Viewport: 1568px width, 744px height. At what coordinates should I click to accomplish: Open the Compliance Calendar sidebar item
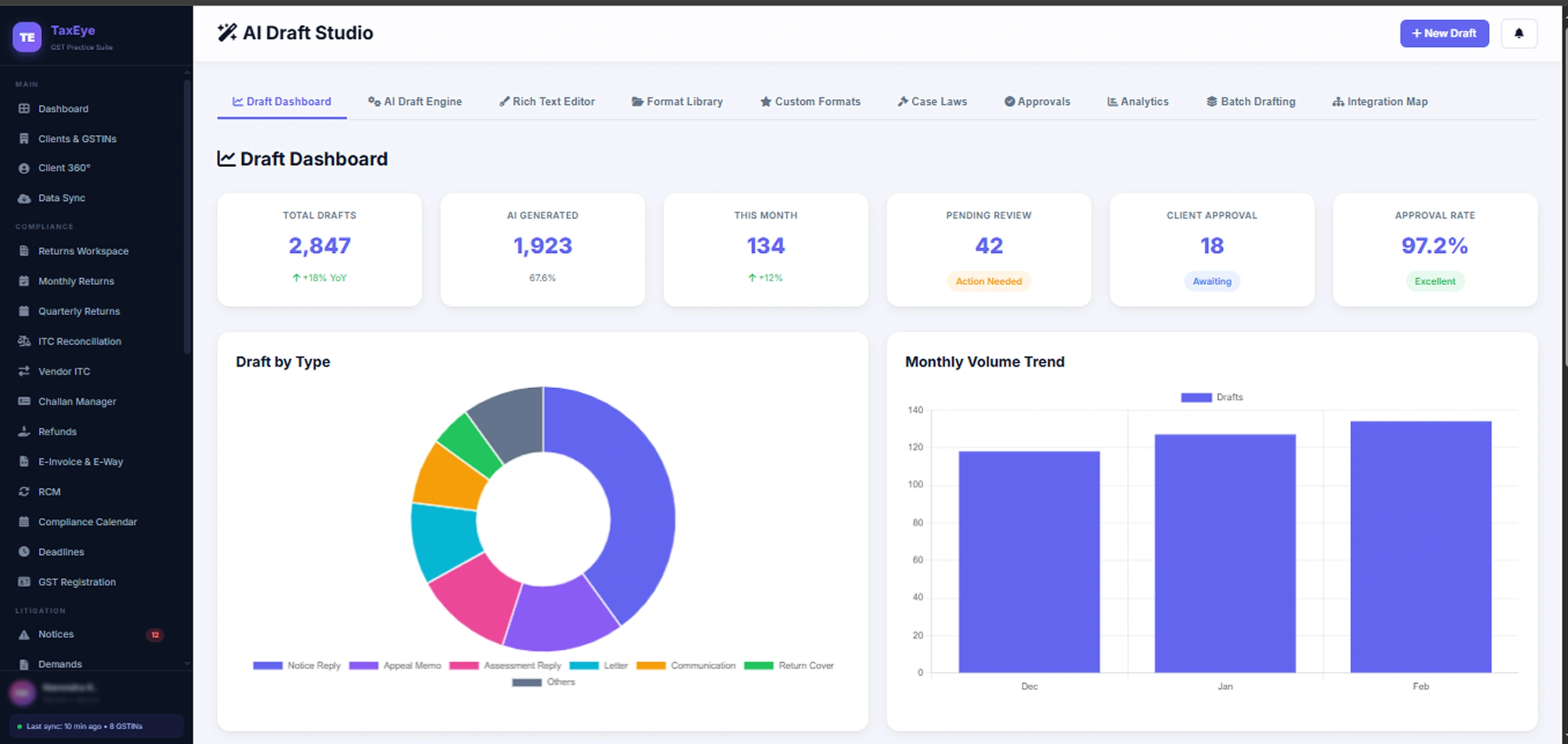click(87, 522)
